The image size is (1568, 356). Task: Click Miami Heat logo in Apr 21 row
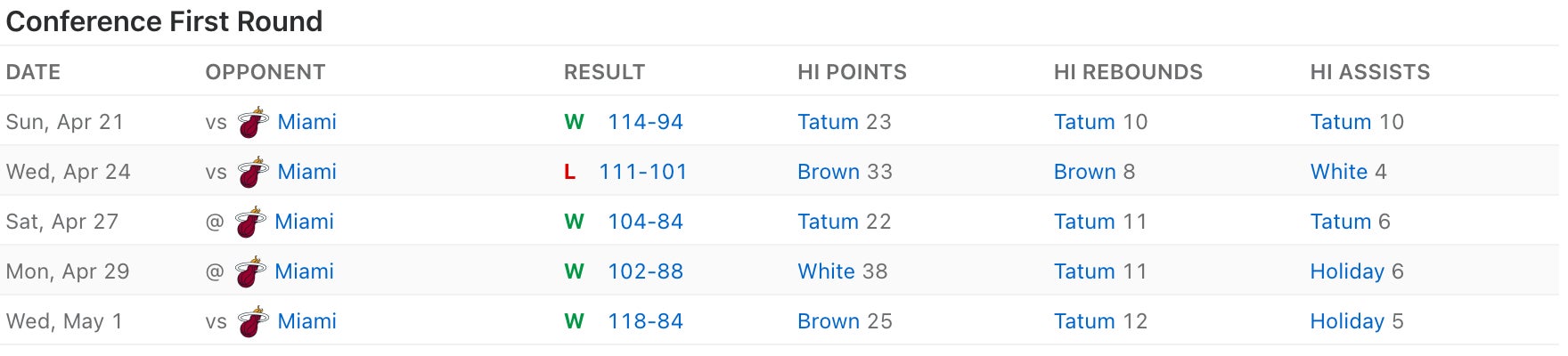click(x=254, y=123)
